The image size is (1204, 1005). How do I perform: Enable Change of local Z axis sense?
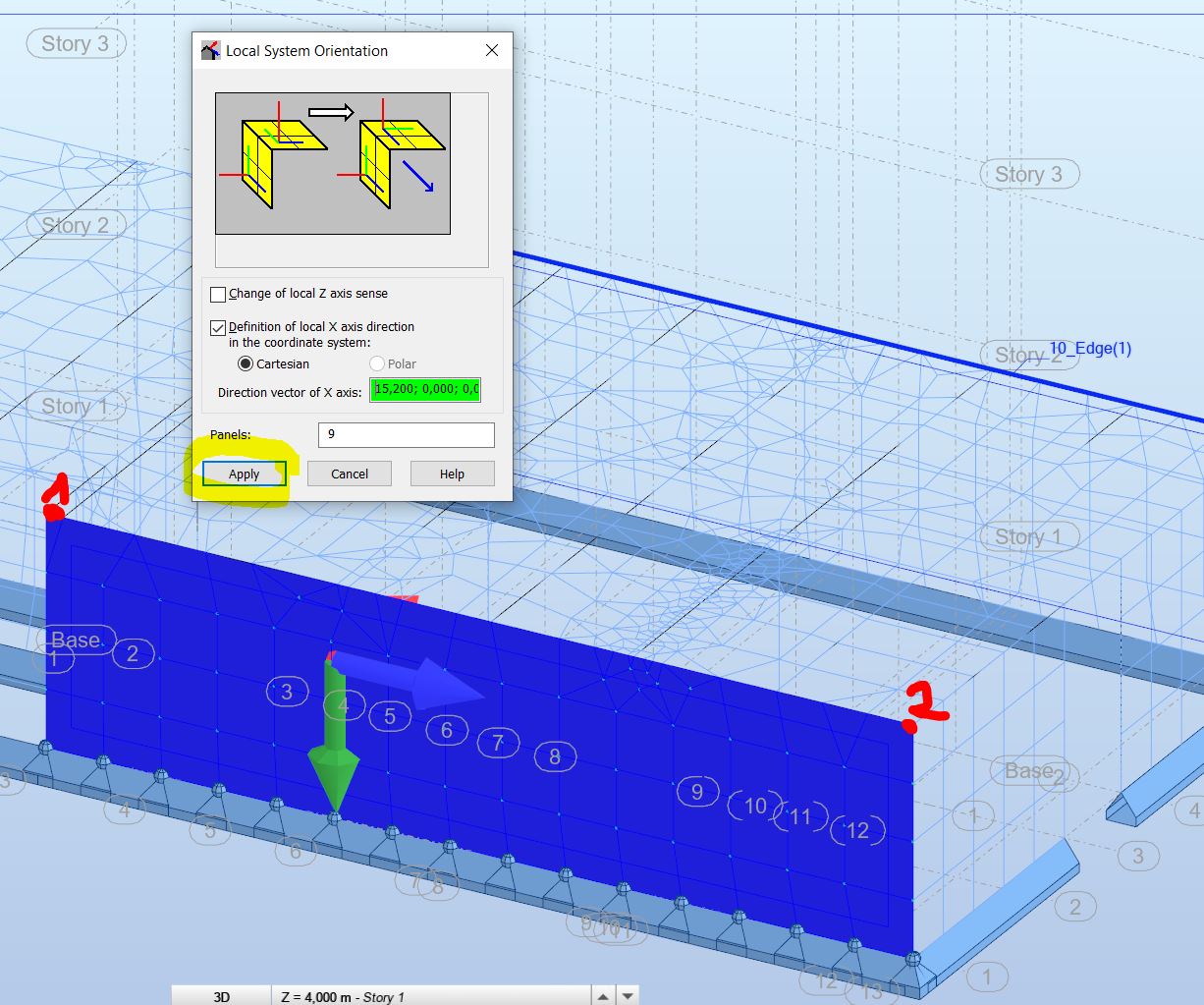pyautogui.click(x=217, y=294)
